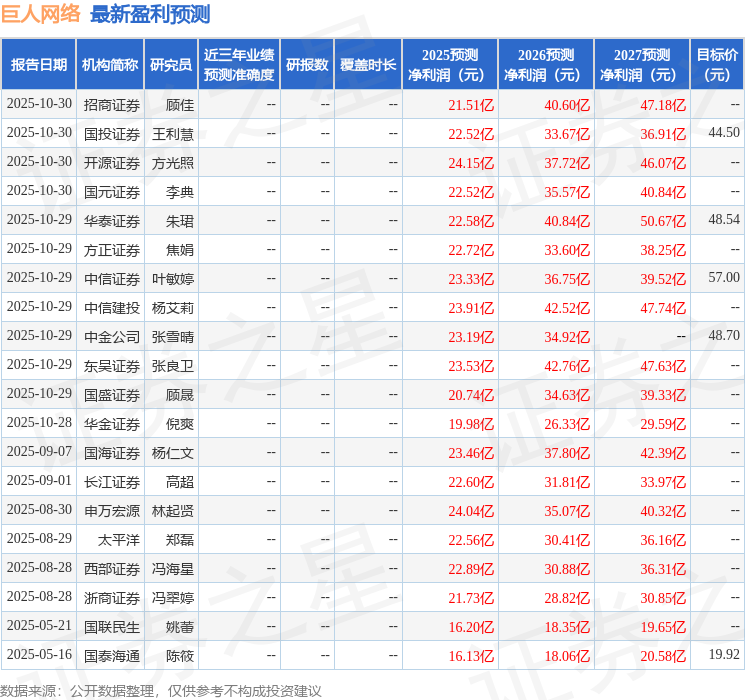Click the 覆盖时长 column header
This screenshot has height=700, width=745.
(368, 65)
